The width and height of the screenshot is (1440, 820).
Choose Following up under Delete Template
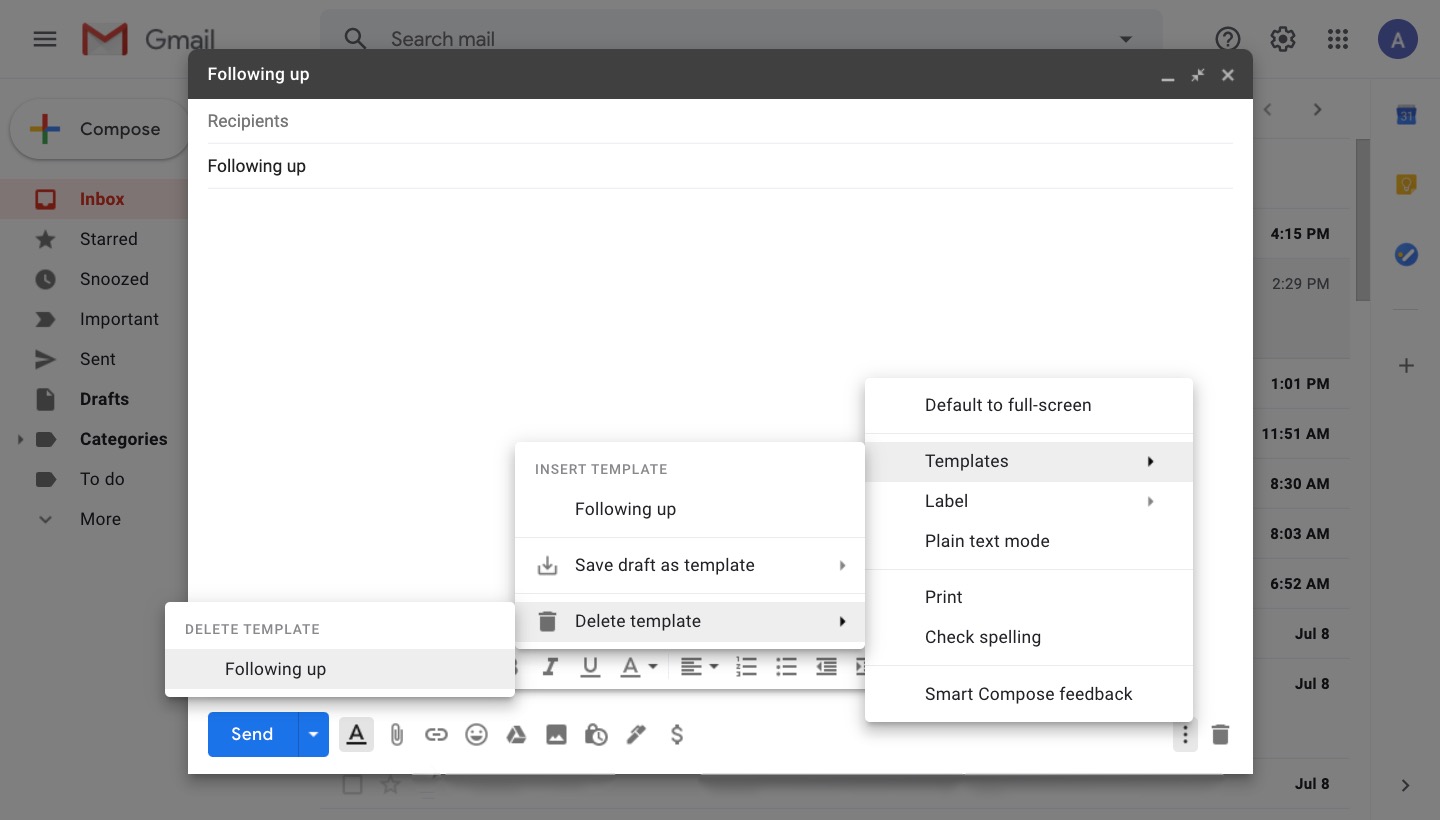275,669
